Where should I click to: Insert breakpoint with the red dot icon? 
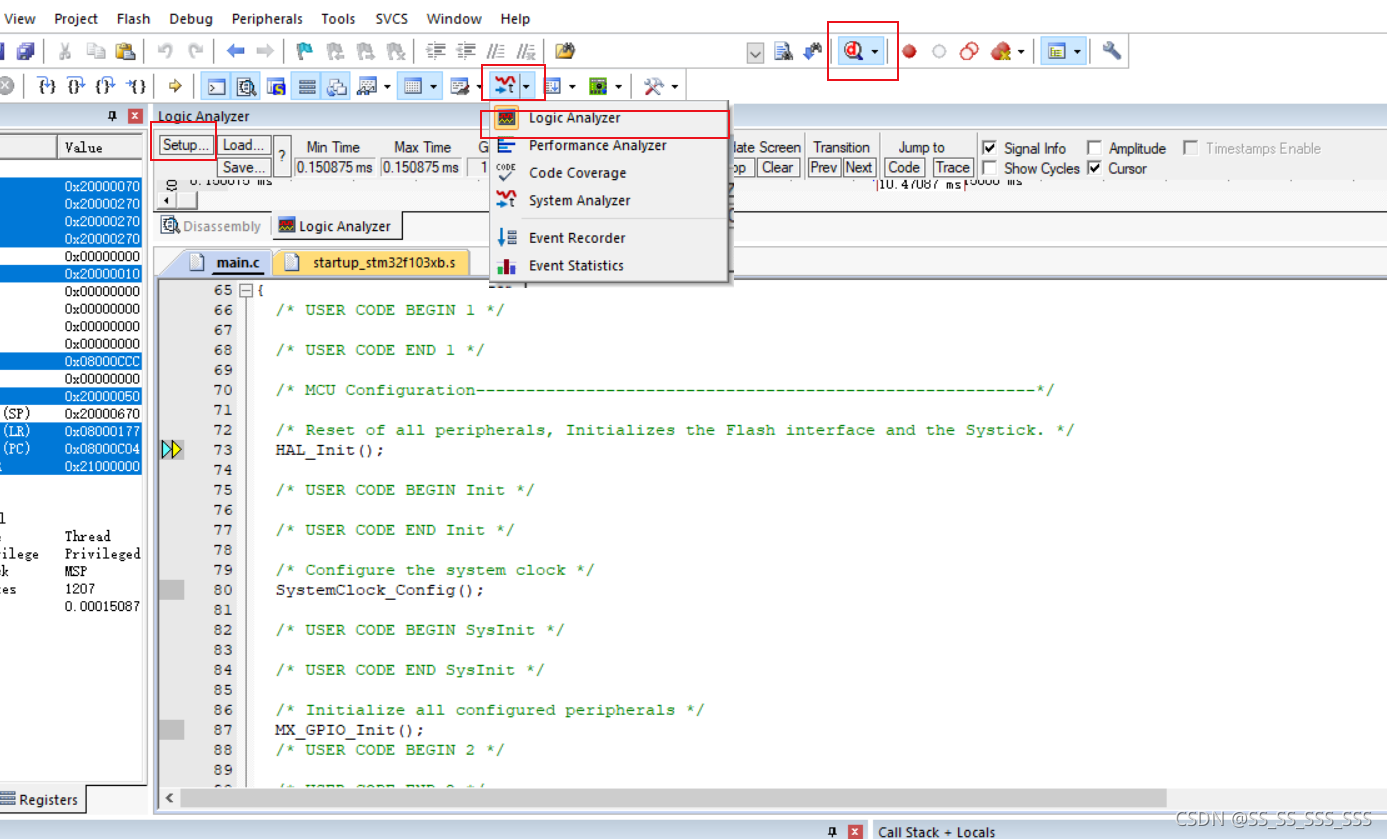909,51
